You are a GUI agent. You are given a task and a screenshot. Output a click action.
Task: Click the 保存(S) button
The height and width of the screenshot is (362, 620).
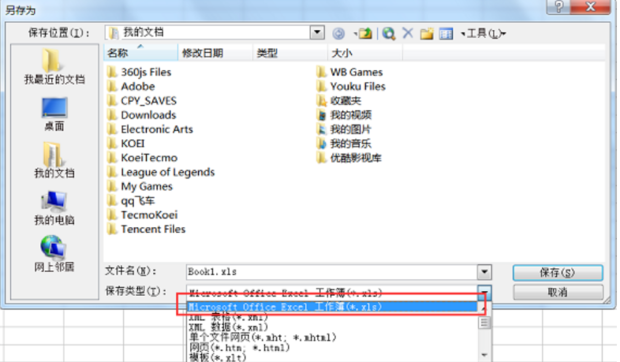[558, 273]
